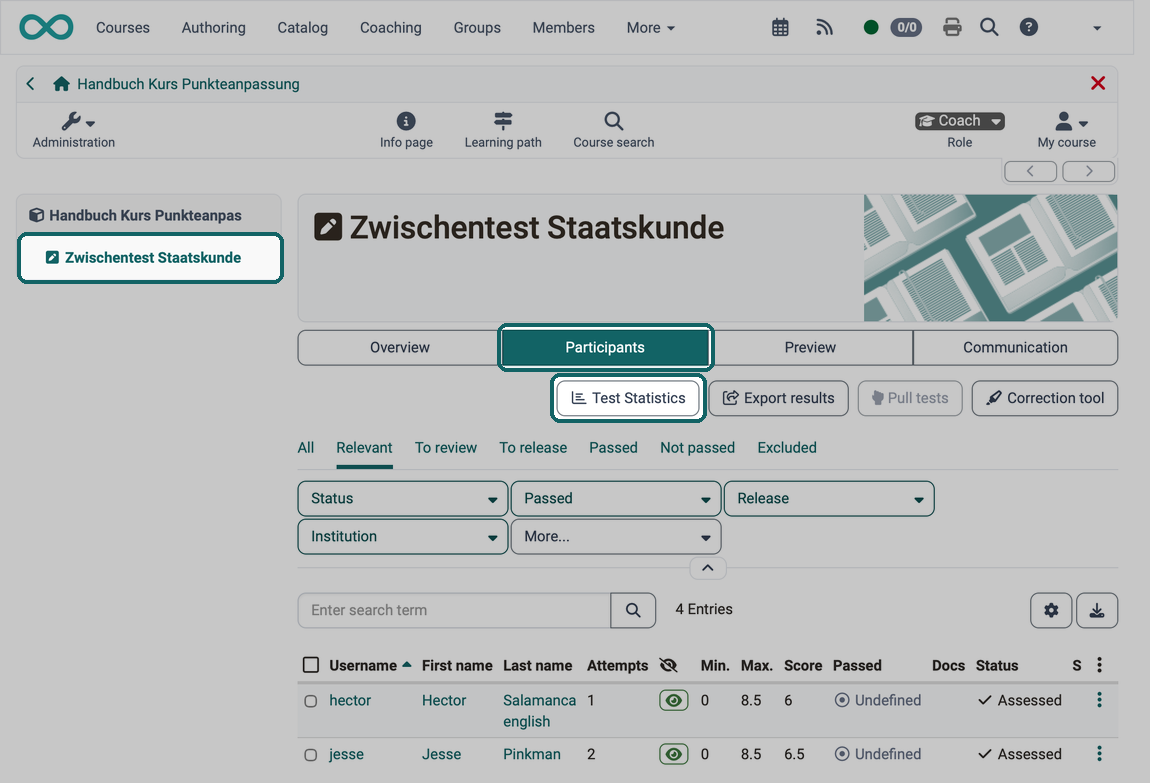The width and height of the screenshot is (1150, 783).
Task: Toggle the select-all checkbox in table header
Action: point(311,665)
